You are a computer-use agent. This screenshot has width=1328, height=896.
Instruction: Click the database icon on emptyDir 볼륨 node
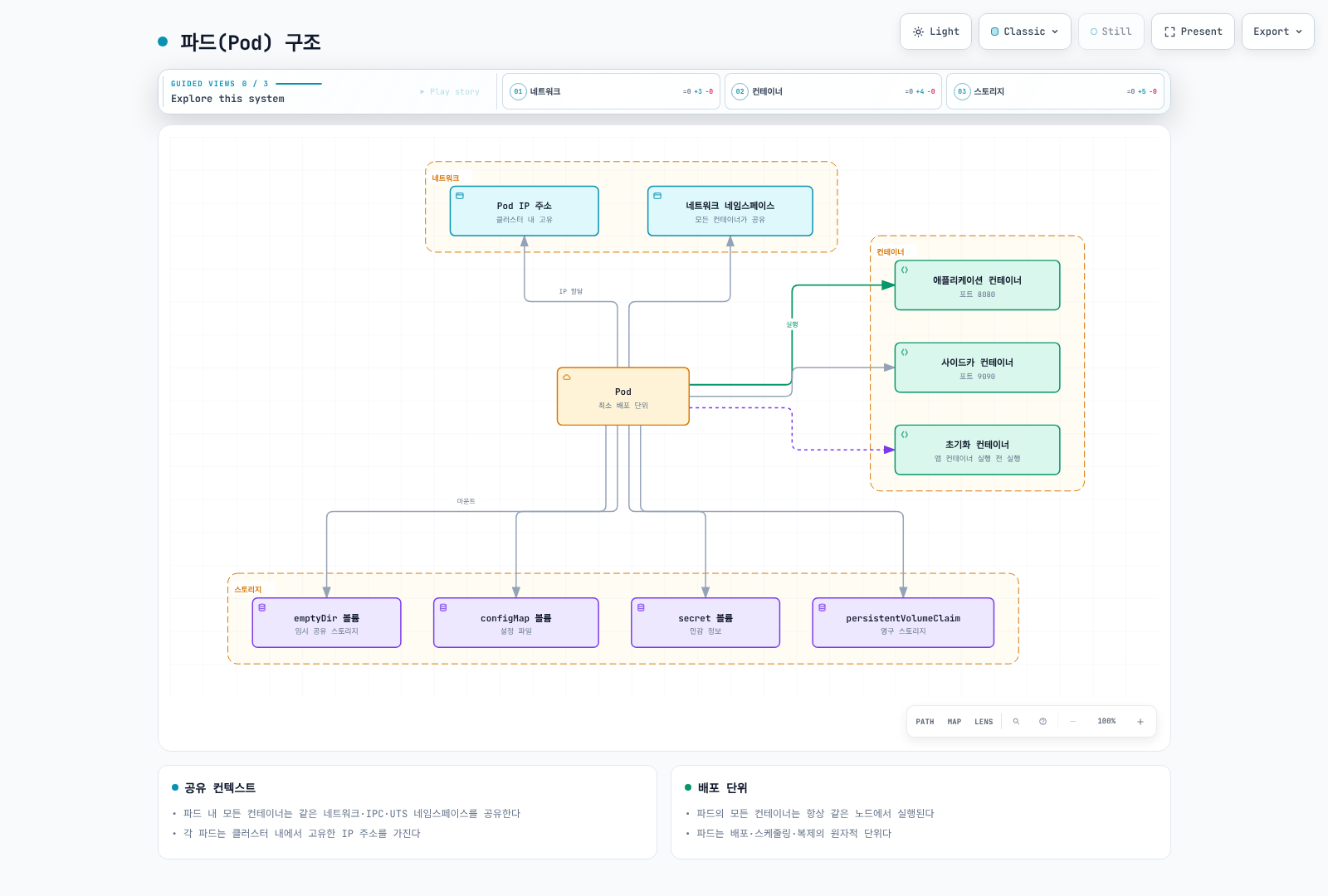[x=262, y=607]
